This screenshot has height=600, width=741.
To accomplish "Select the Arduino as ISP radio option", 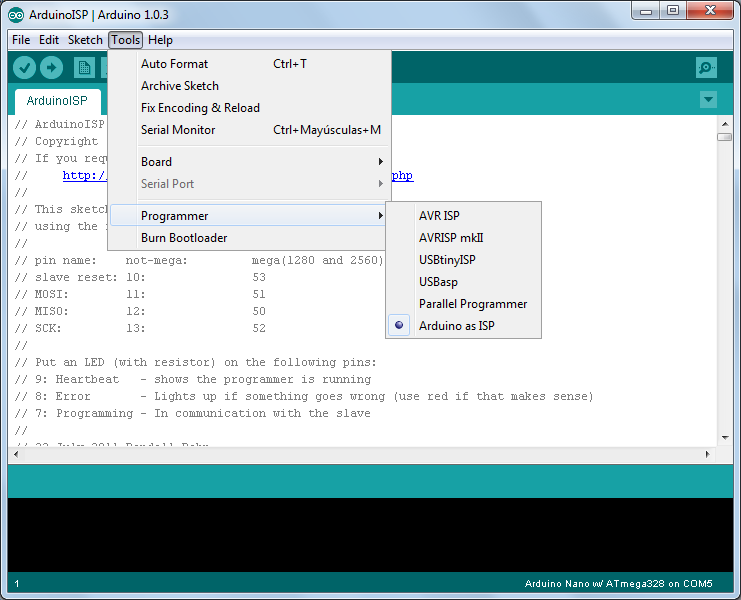I will point(464,326).
